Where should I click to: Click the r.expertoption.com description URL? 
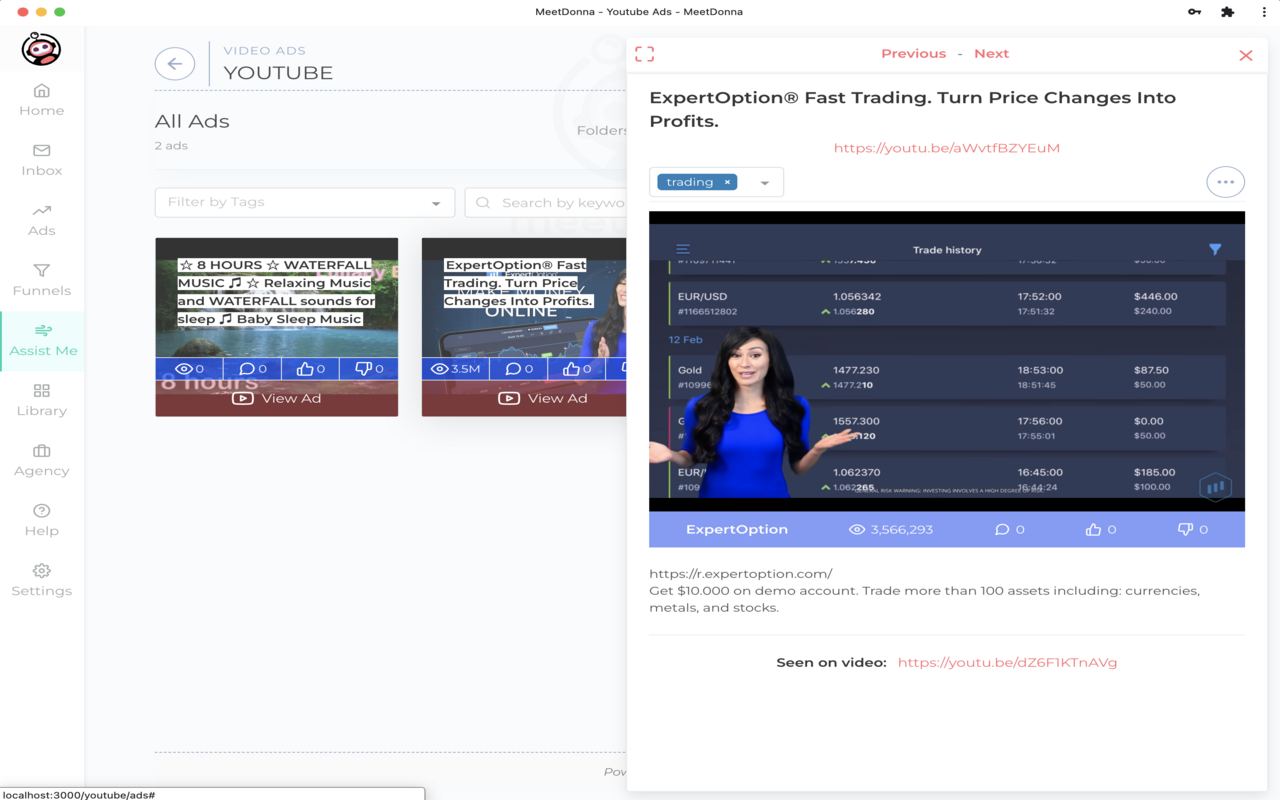[741, 574]
